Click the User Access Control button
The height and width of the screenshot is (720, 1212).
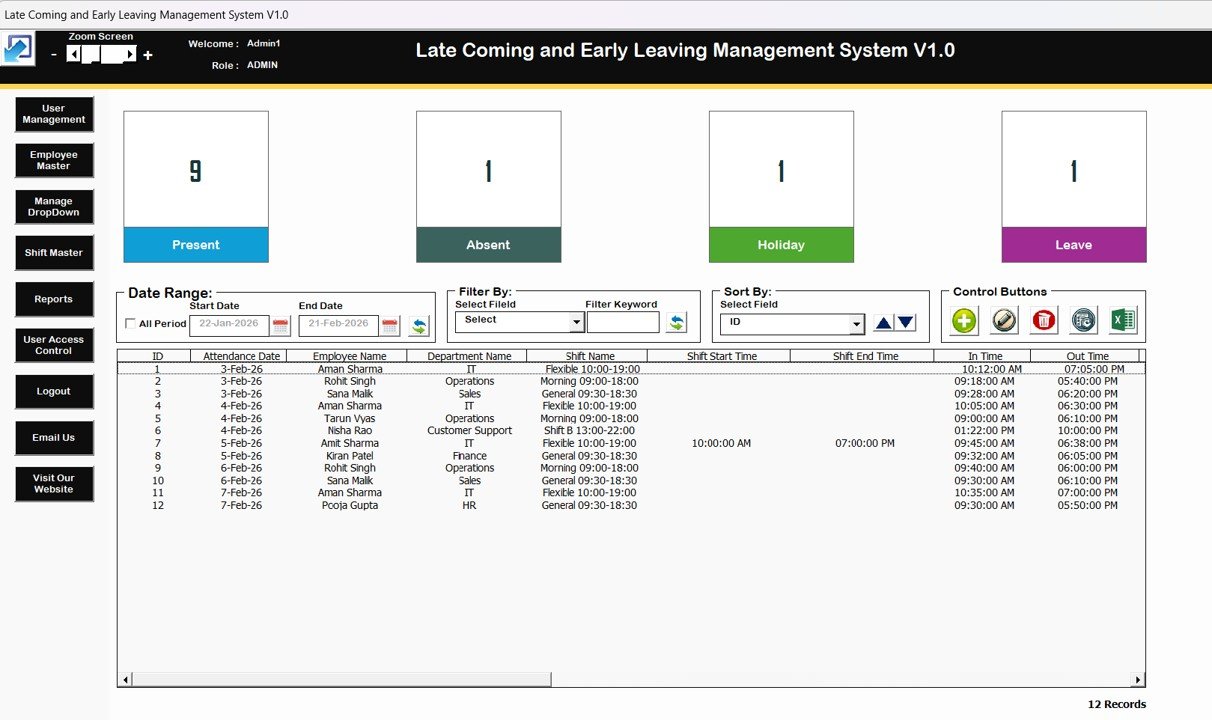tap(54, 345)
